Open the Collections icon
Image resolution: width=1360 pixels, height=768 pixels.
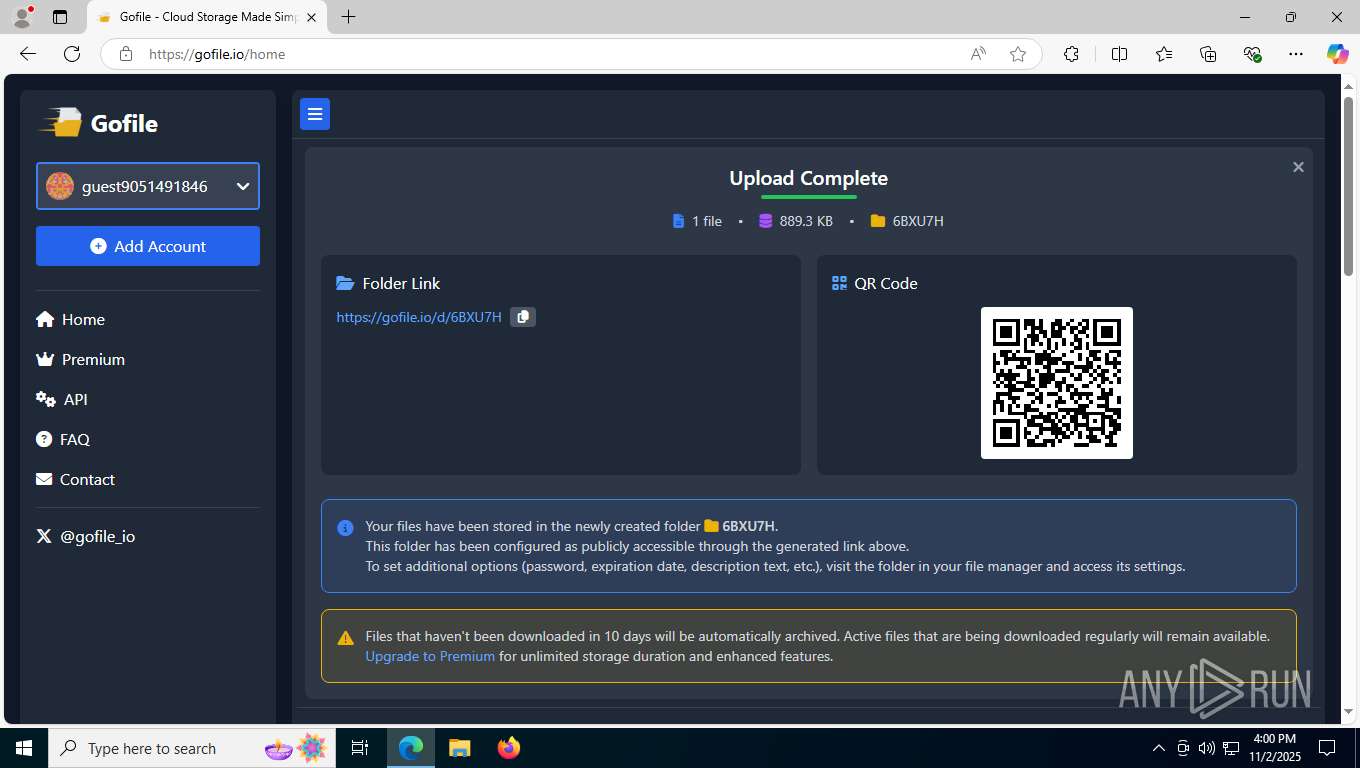[1208, 54]
